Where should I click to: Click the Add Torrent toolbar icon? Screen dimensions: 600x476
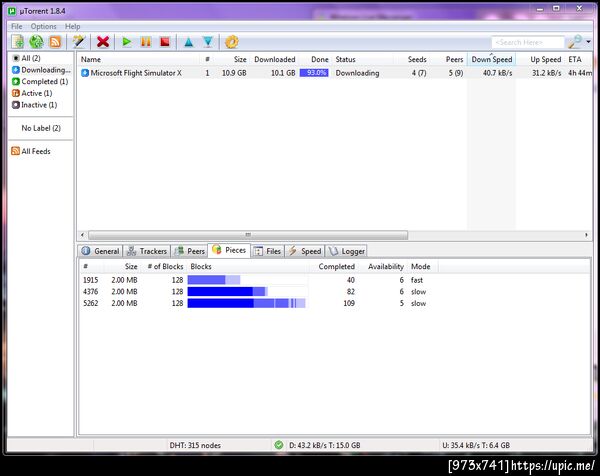click(x=18, y=42)
